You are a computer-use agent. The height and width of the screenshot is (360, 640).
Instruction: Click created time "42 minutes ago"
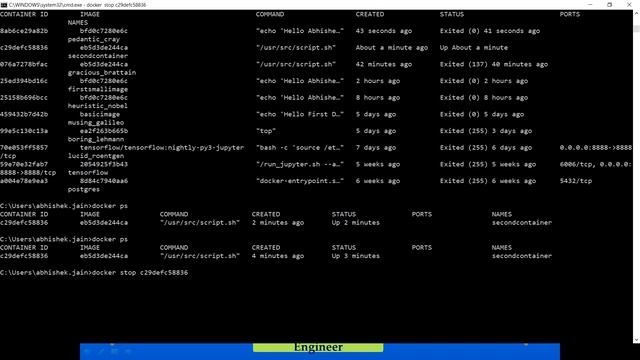[384, 64]
